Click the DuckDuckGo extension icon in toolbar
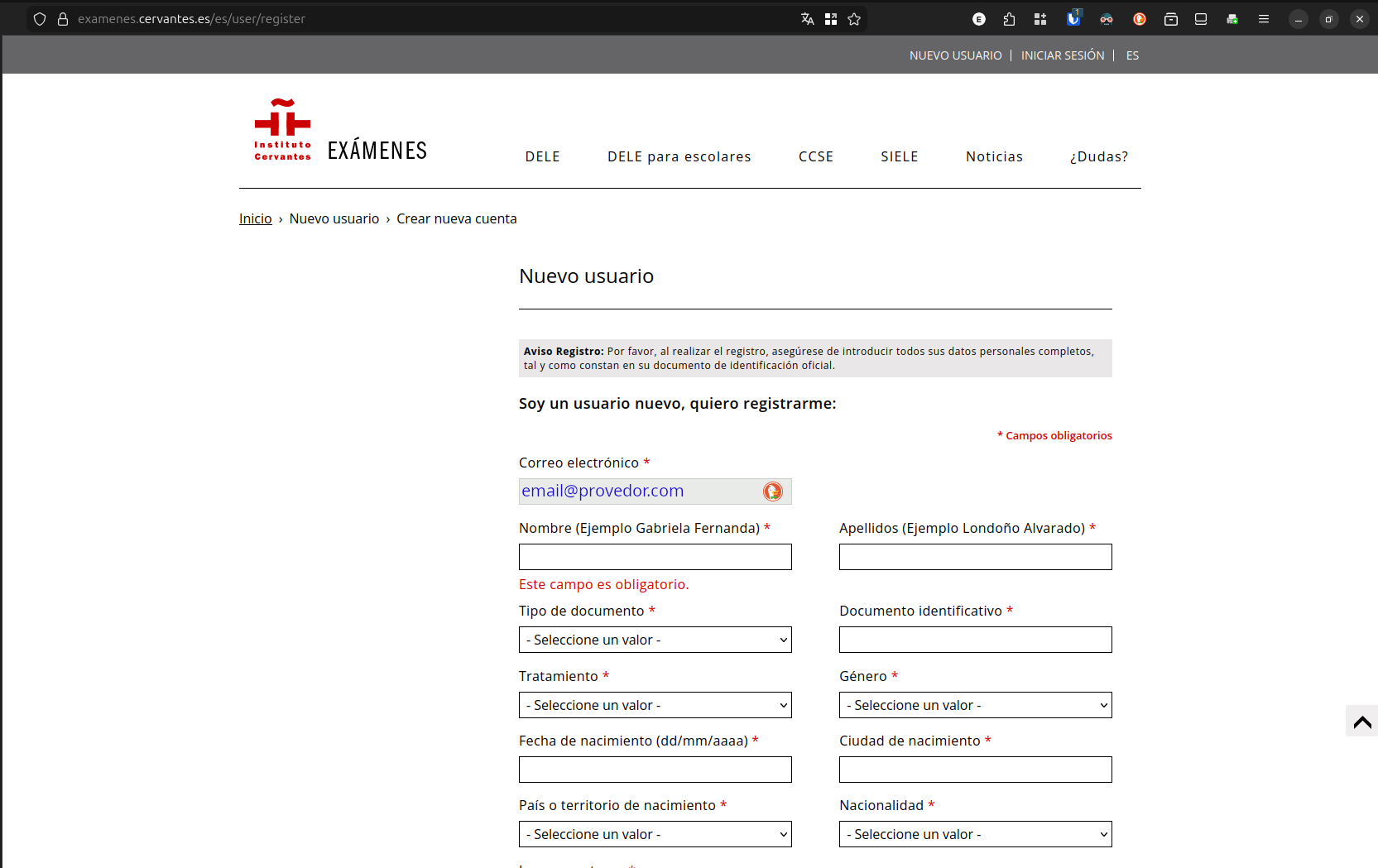Viewport: 1378px width, 868px height. (1140, 19)
